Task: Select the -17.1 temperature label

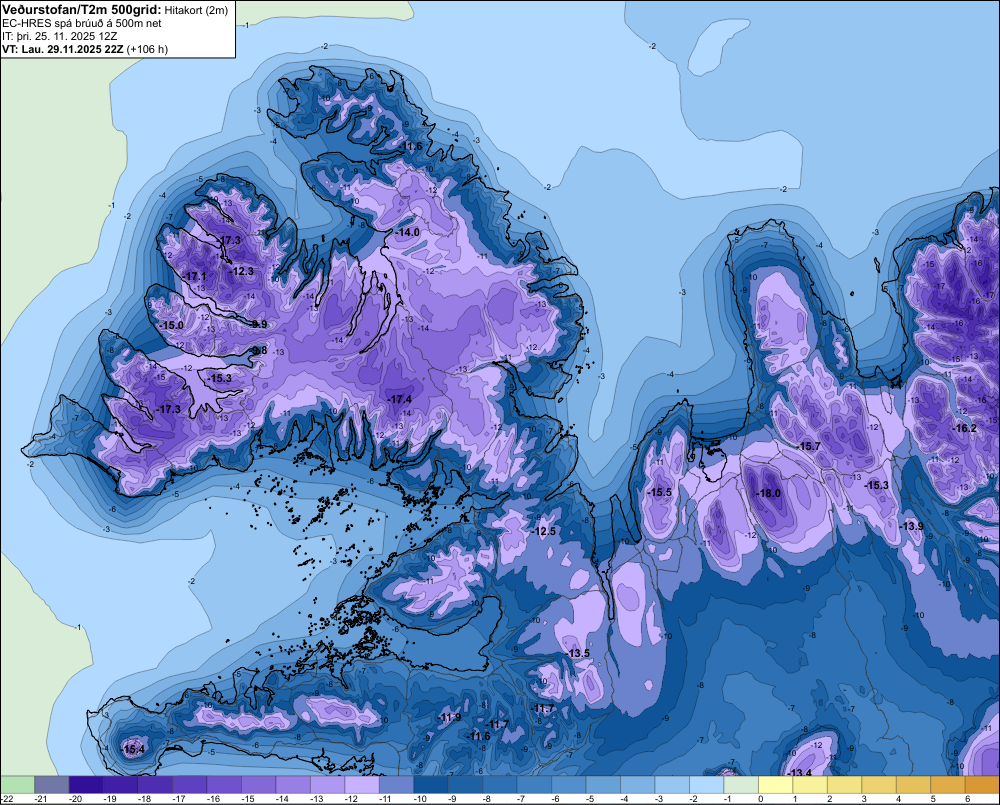Action: pos(194,276)
